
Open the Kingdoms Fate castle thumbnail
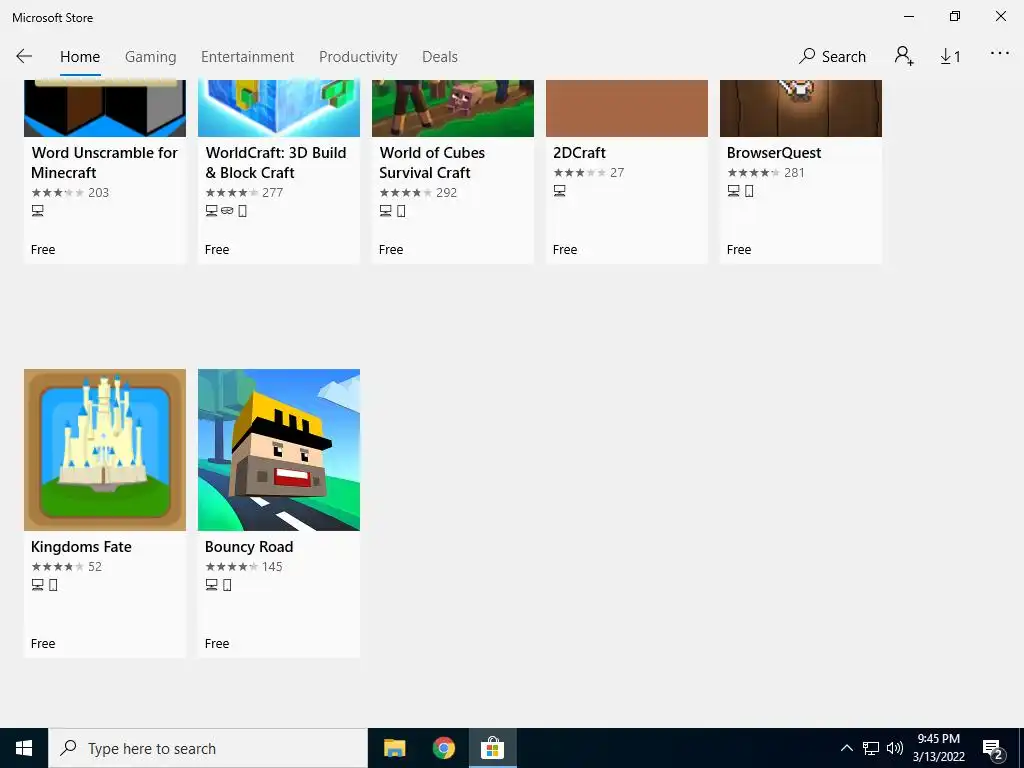tap(105, 450)
